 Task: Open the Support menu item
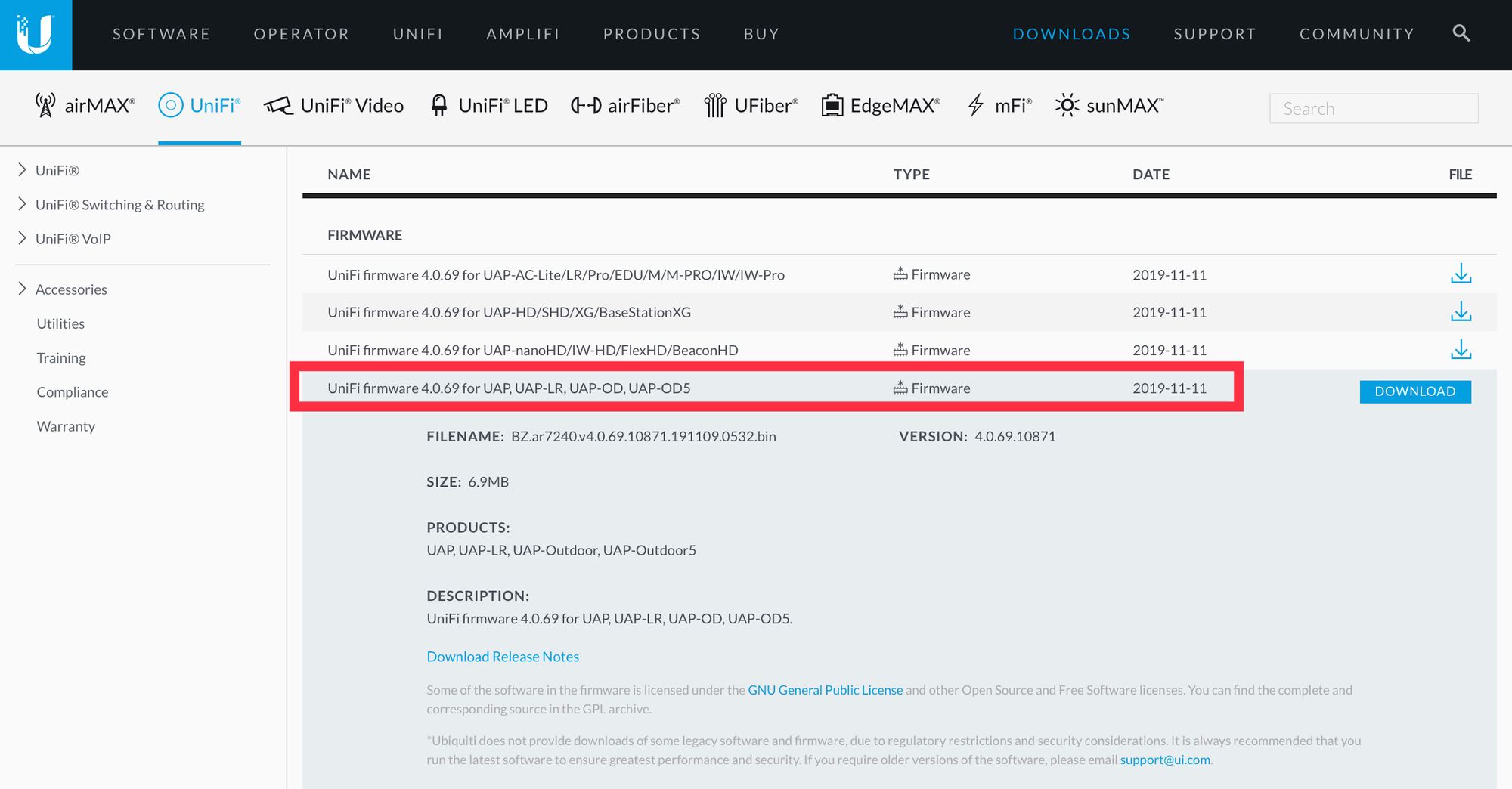(1214, 34)
